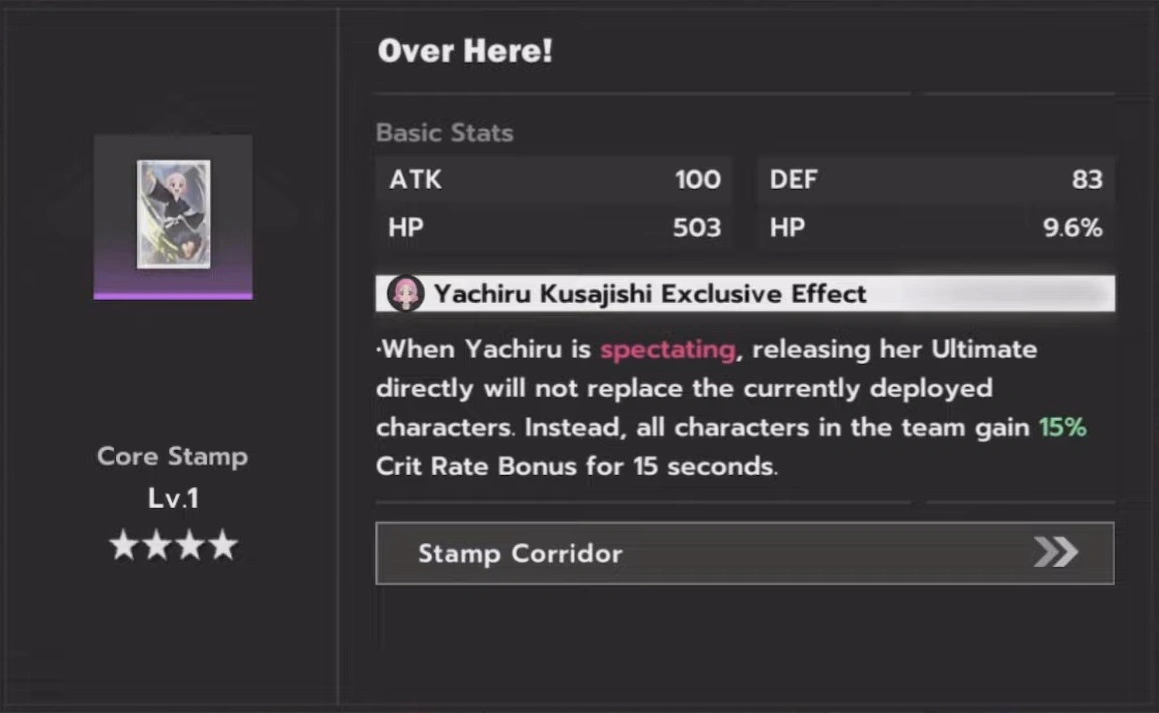Viewport: 1159px width, 713px height.
Task: Toggle the HP 9.6% stat entry
Action: 935,227
